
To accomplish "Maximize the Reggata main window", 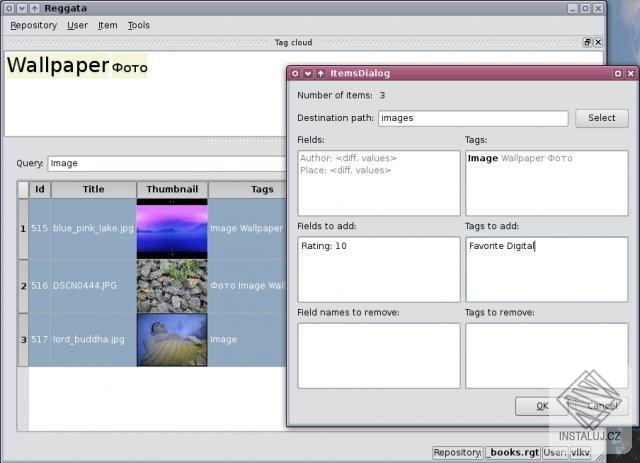I will click(585, 8).
